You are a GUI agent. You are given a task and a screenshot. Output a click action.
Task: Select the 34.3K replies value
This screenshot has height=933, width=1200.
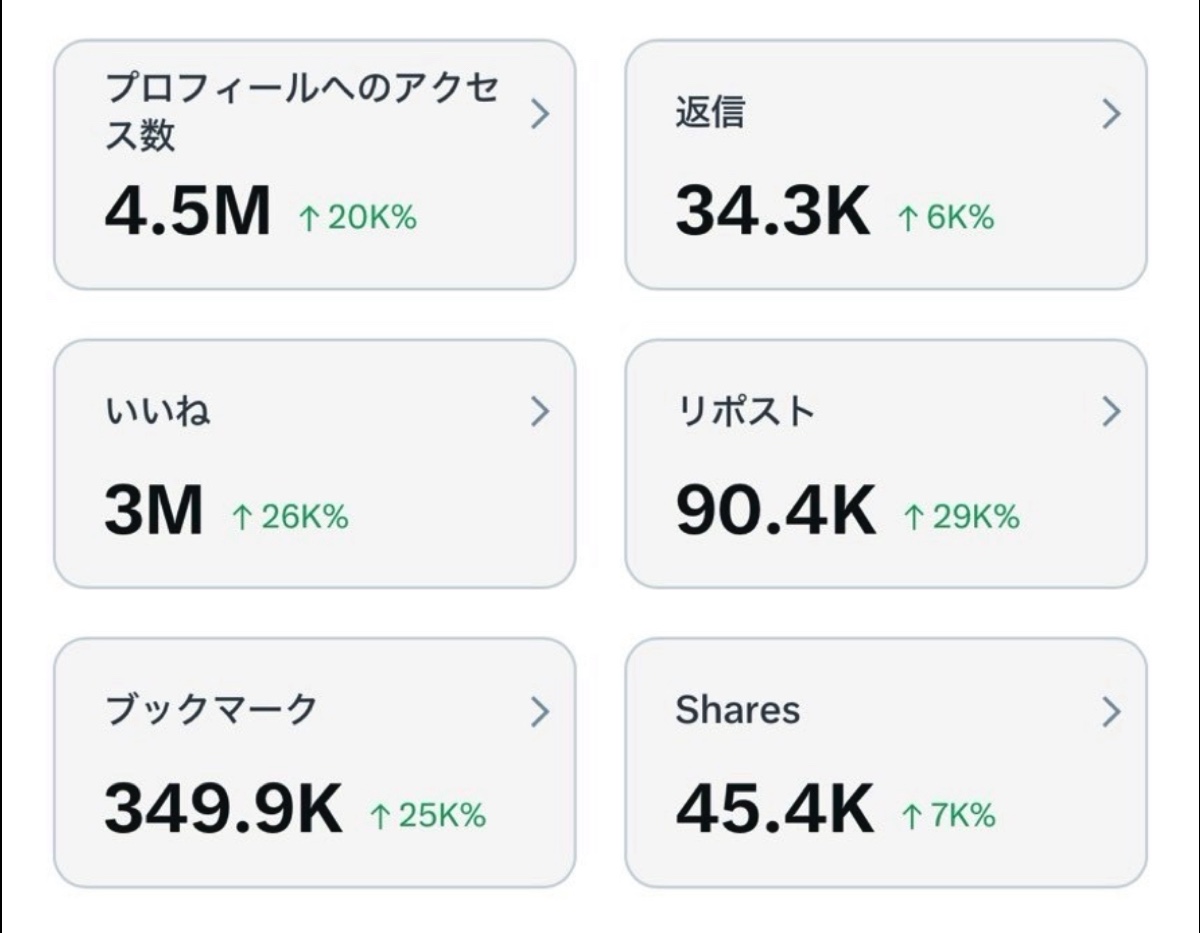[772, 213]
